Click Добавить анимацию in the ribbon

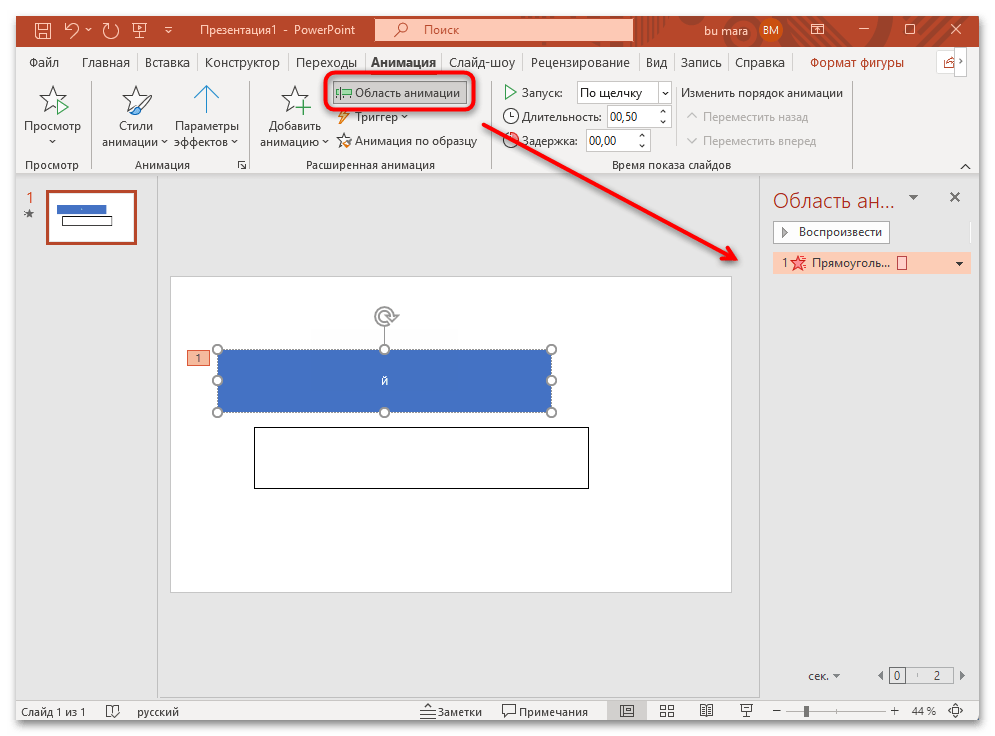[x=290, y=112]
